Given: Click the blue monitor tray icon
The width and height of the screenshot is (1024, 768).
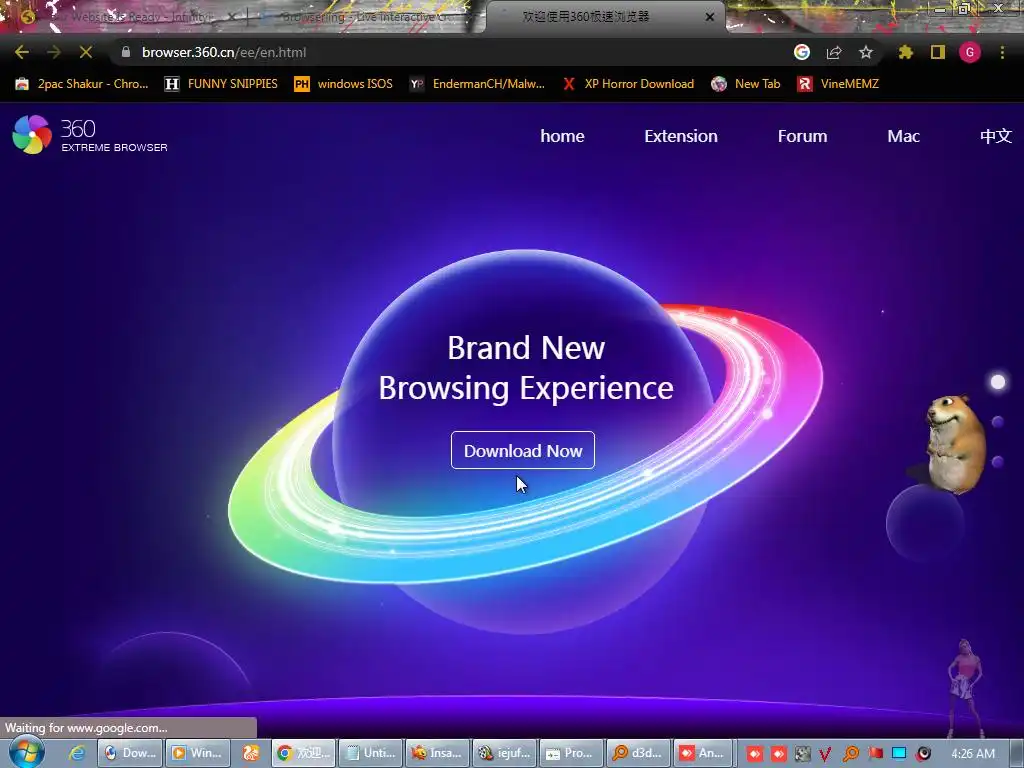Looking at the screenshot, I should [899, 754].
